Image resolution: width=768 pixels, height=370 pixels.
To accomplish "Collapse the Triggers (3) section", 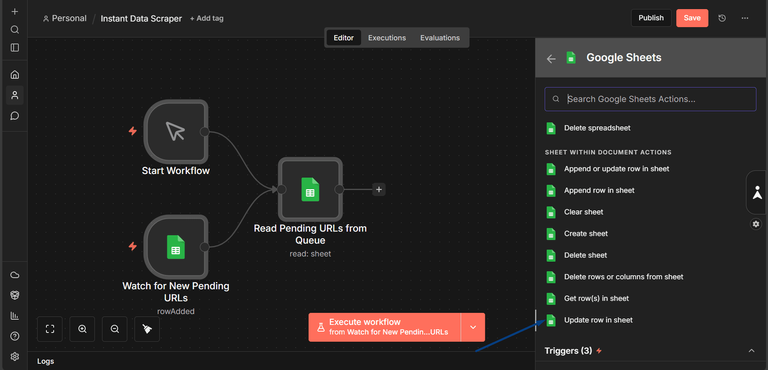I will pyautogui.click(x=751, y=351).
